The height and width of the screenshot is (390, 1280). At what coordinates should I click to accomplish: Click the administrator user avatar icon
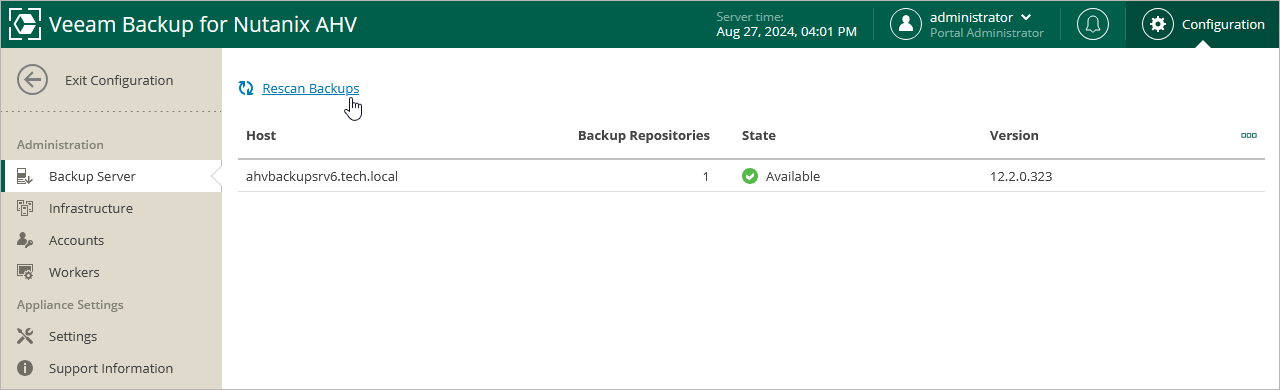tap(906, 24)
